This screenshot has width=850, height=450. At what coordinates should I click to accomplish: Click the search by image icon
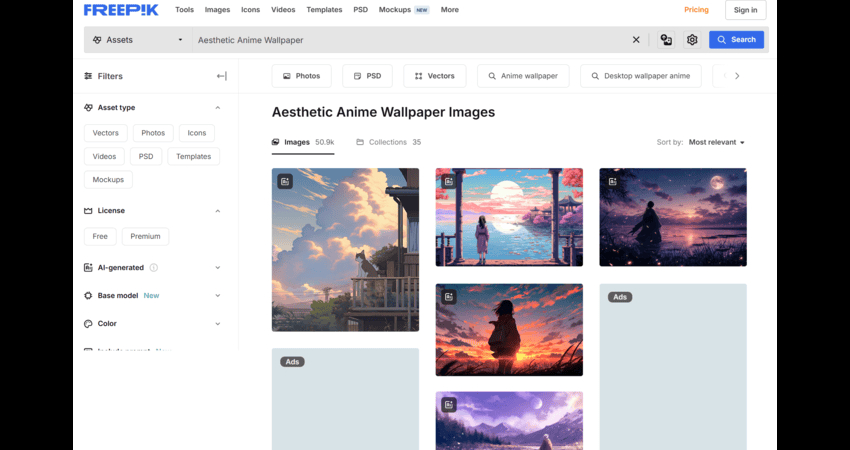click(x=666, y=40)
